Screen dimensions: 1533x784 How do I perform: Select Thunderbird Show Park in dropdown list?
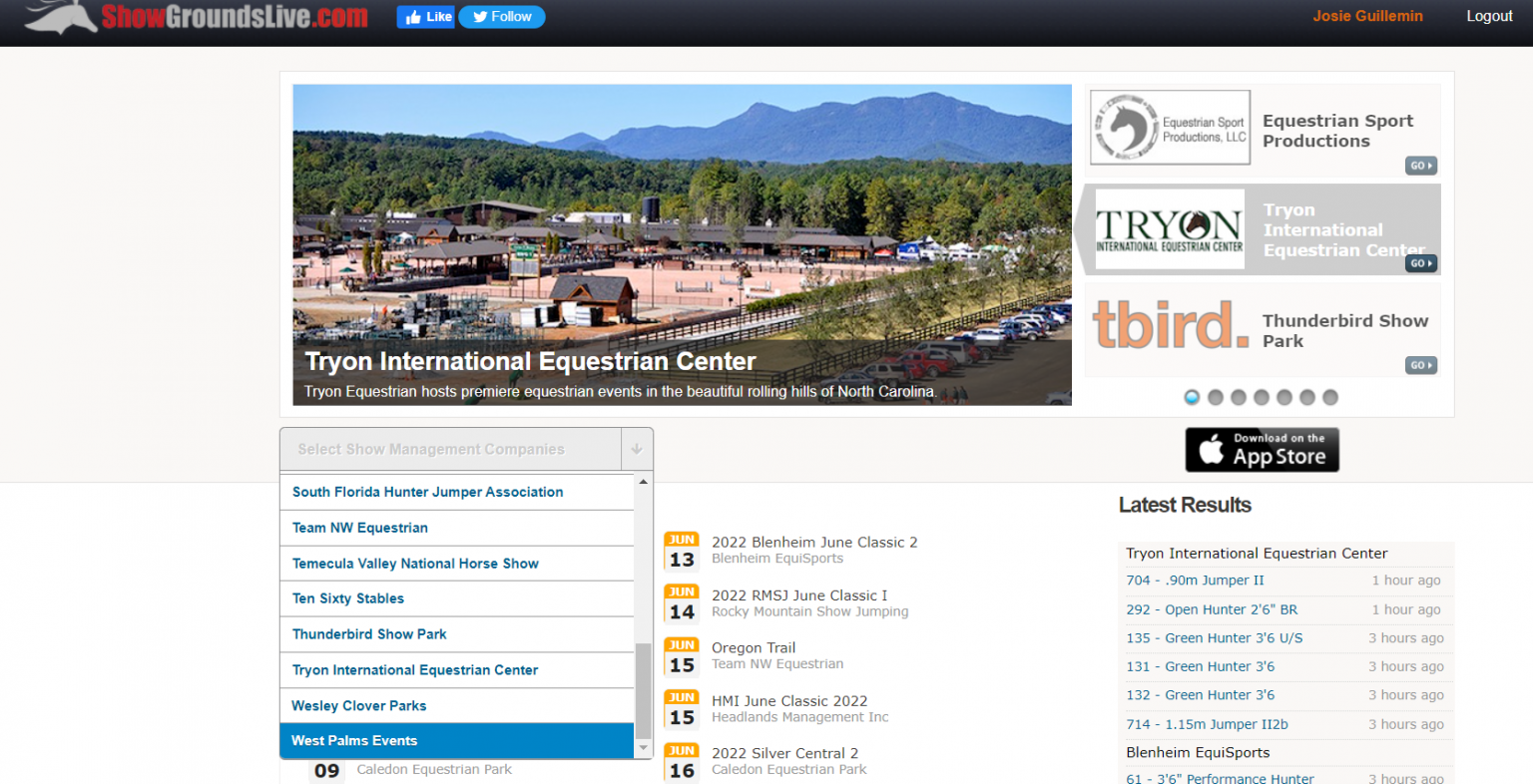pos(369,634)
